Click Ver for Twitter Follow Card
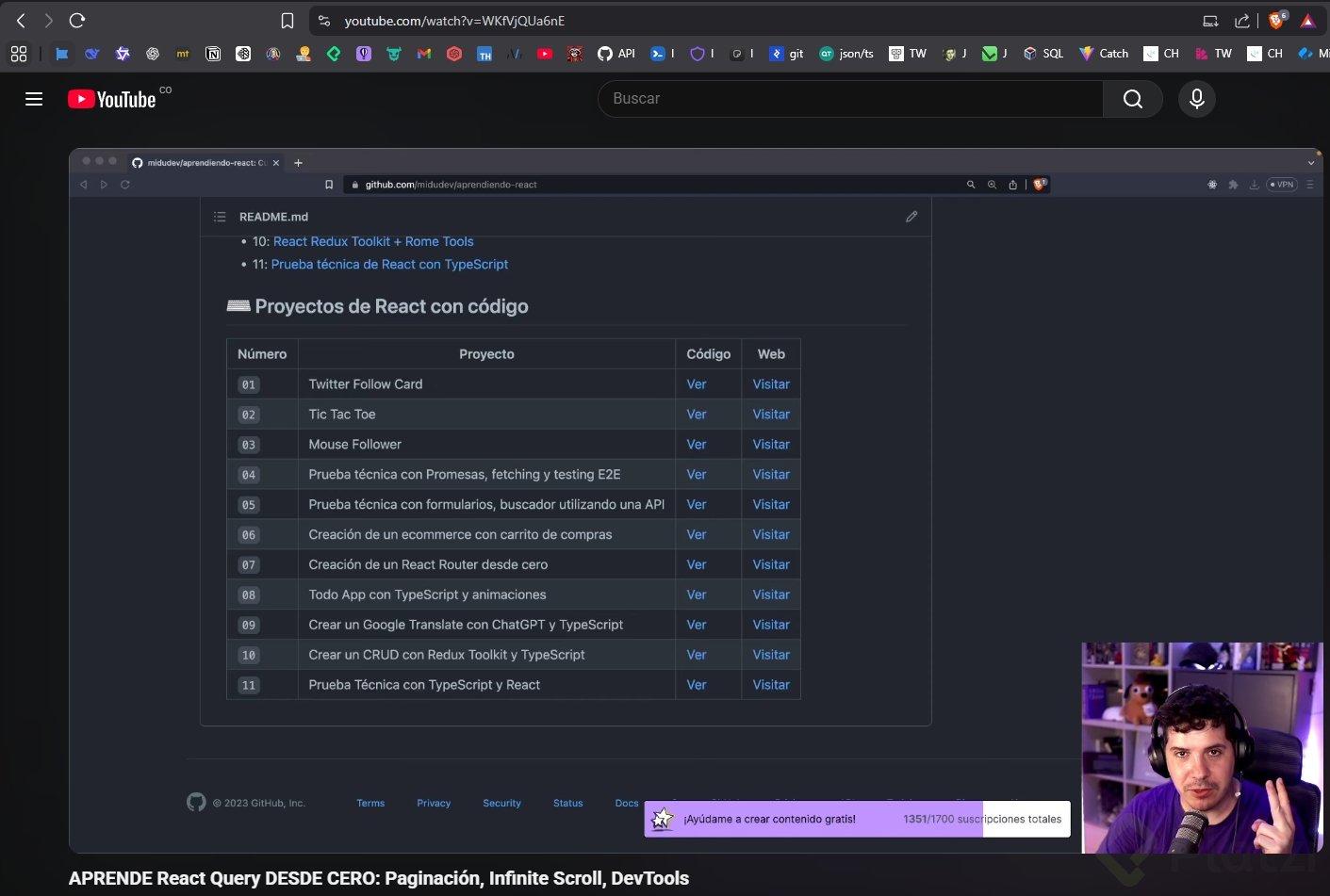 coord(697,384)
